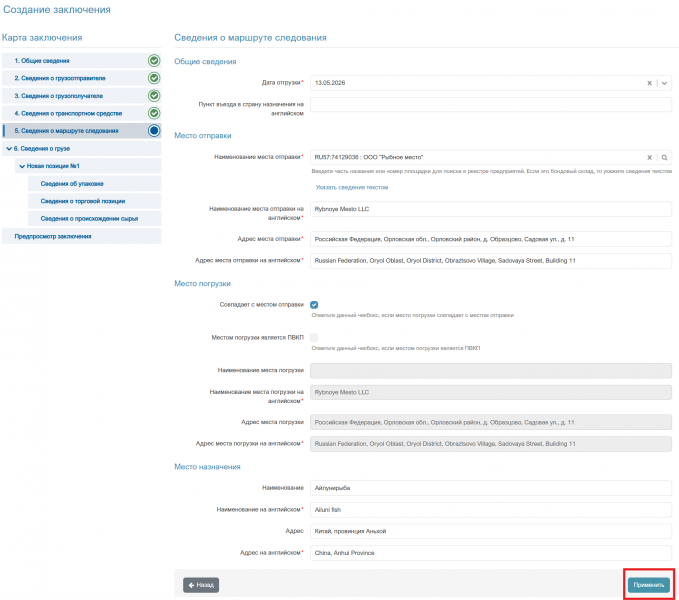679x600 pixels.
Task: Open step 4. Сведения о транспортном средстве
Action: (x=81, y=113)
